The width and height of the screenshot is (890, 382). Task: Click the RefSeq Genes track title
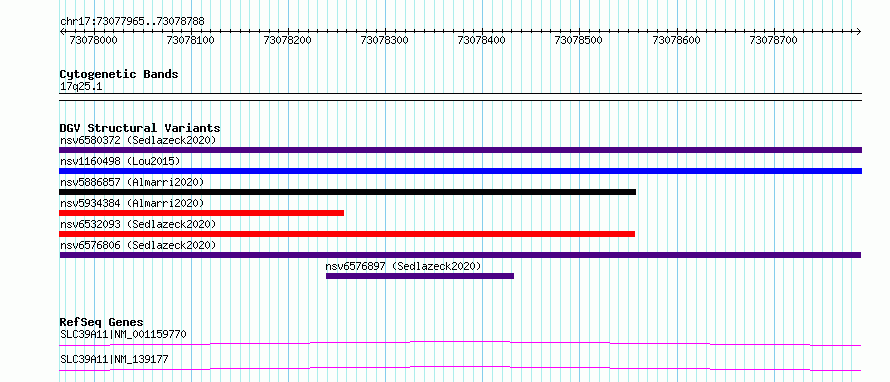(102, 322)
